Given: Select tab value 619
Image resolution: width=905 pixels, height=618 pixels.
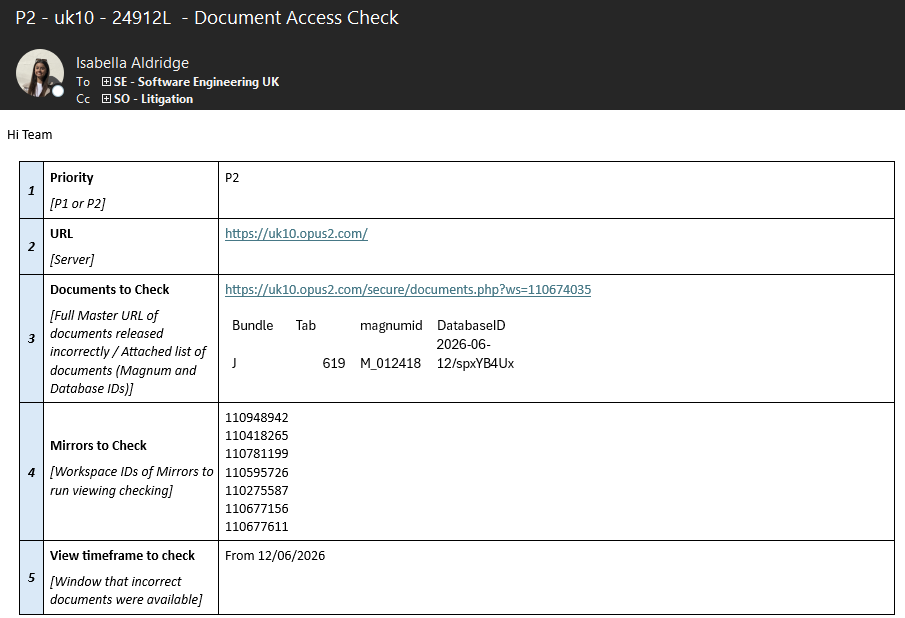Looking at the screenshot, I should tap(334, 364).
